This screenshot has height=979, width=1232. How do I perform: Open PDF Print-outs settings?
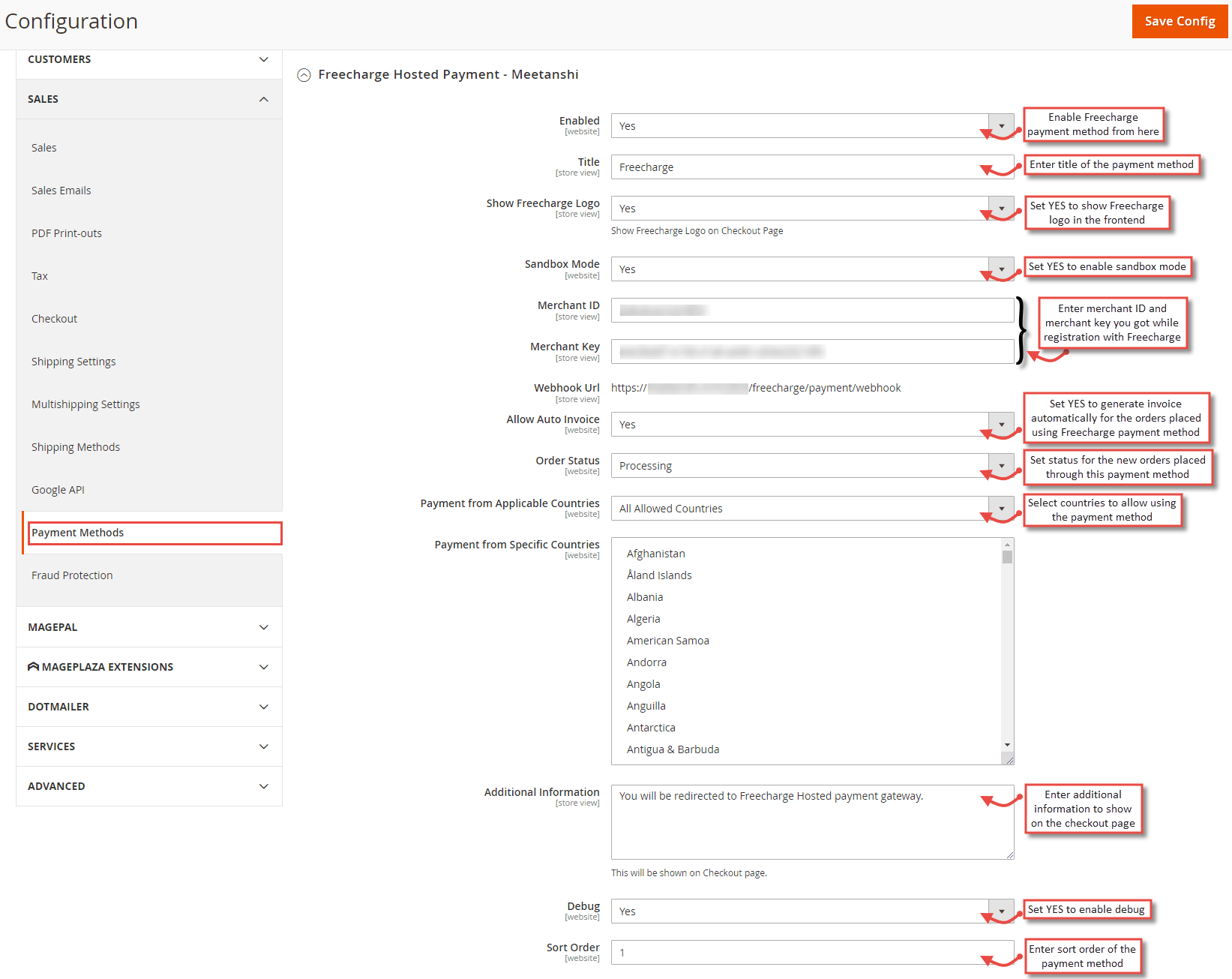point(67,233)
